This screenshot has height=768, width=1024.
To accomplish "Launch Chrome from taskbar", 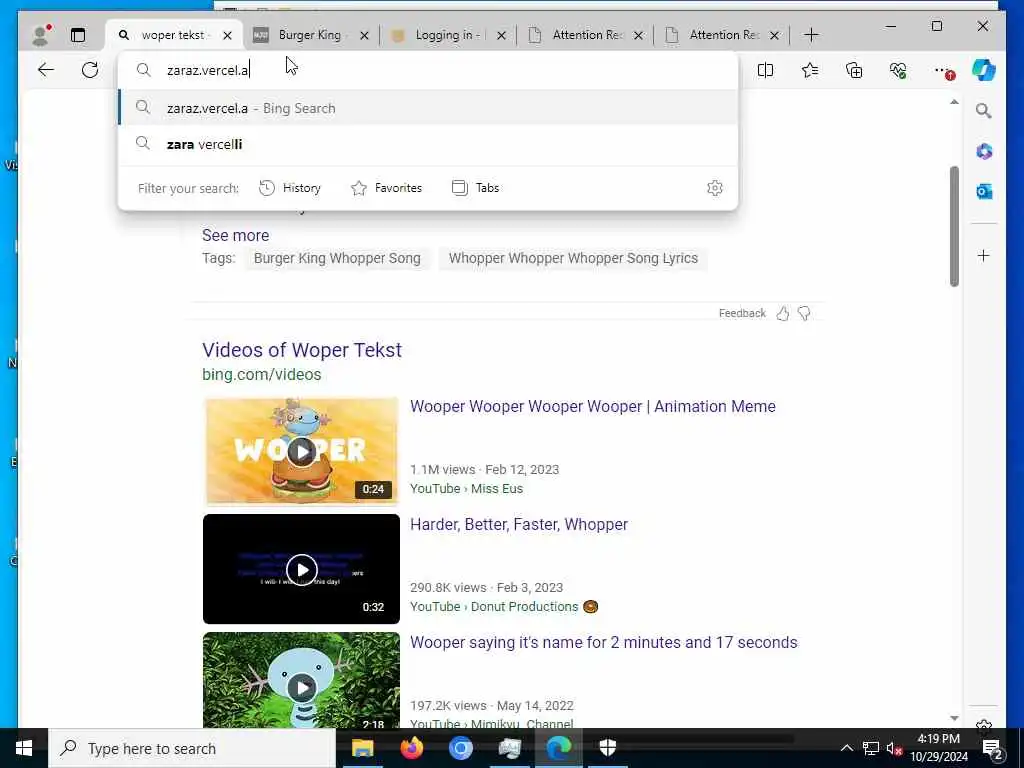I will 460,748.
